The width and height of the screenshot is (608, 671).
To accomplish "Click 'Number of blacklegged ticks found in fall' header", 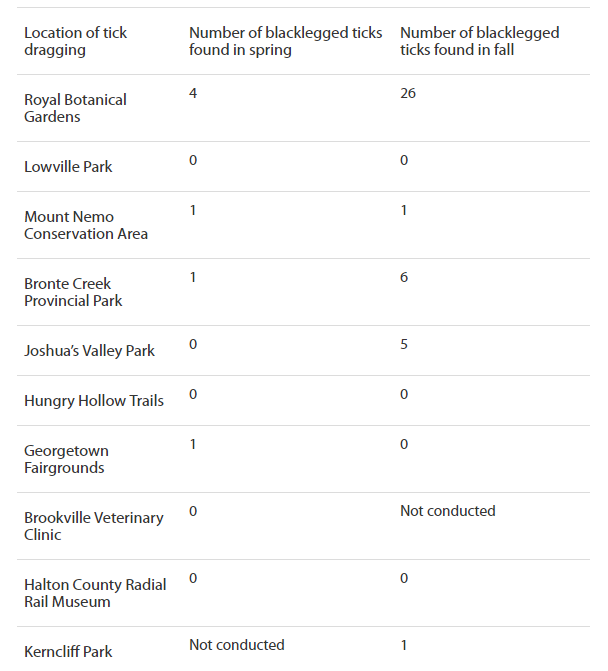I will click(x=479, y=41).
